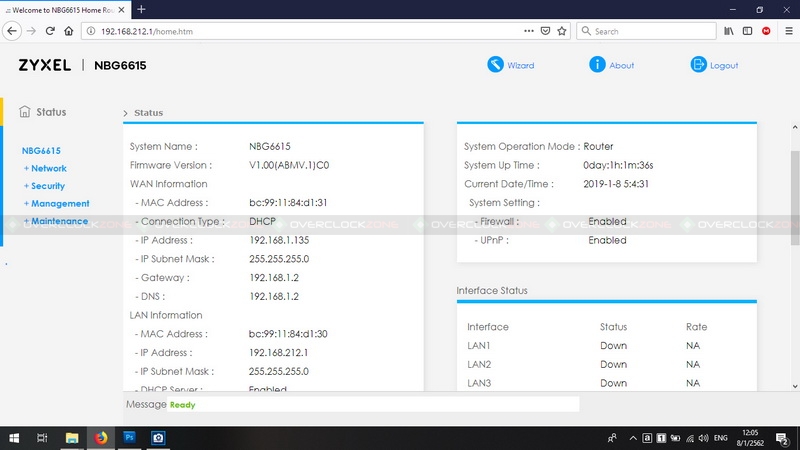Screen dimensions: 800x450
Task: Open page actions three-dot menu
Action: coord(529,31)
